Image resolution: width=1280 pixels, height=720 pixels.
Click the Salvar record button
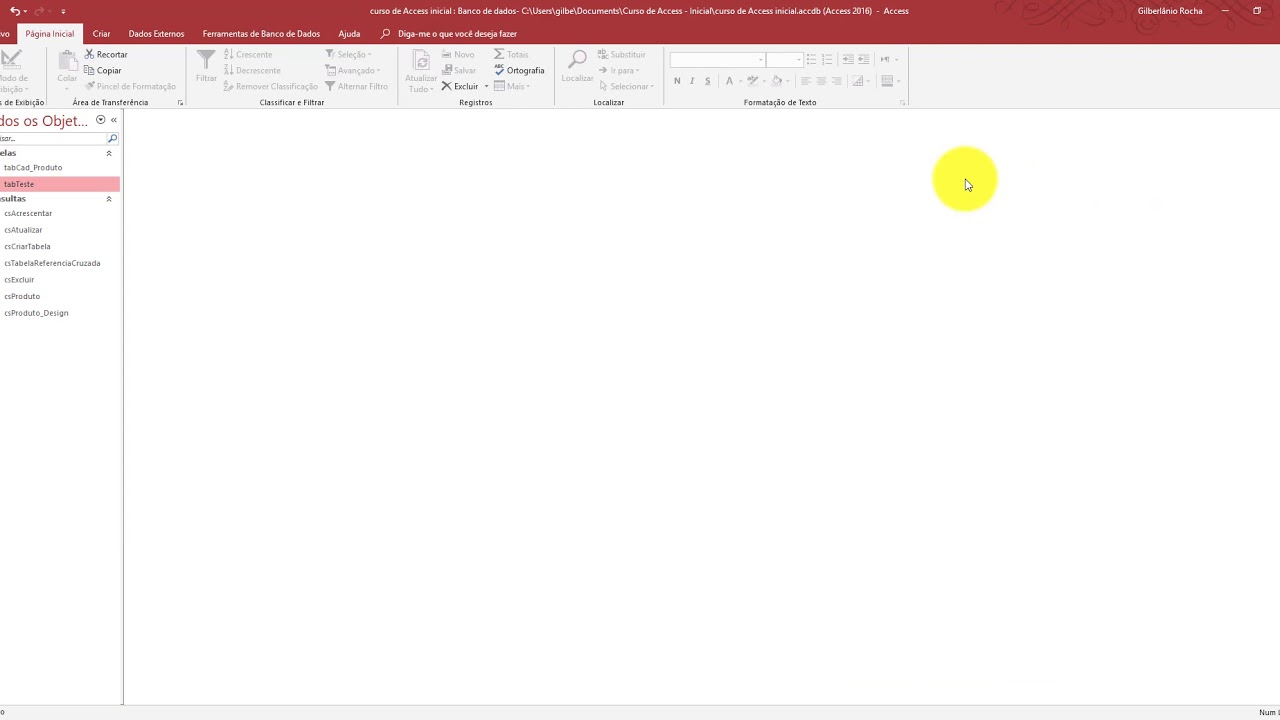459,70
